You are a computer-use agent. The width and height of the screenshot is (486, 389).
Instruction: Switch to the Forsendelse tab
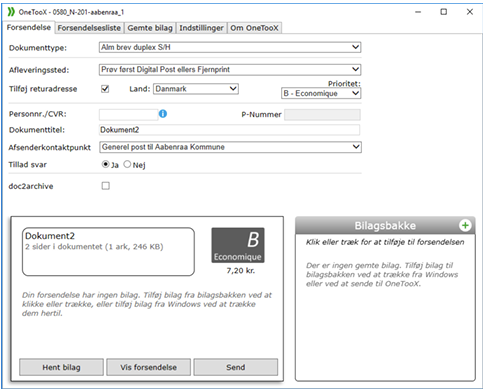29,27
